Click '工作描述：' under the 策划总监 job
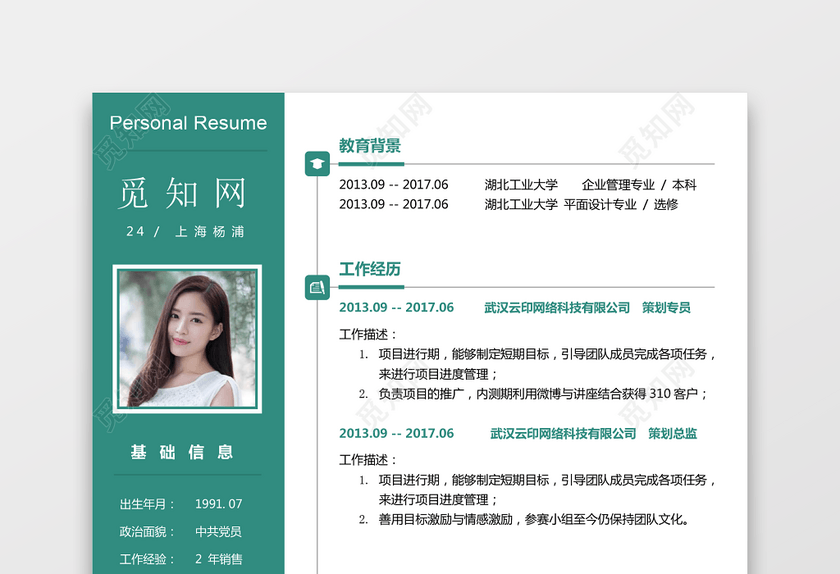Viewport: 840px width, 574px height. pyautogui.click(x=368, y=460)
